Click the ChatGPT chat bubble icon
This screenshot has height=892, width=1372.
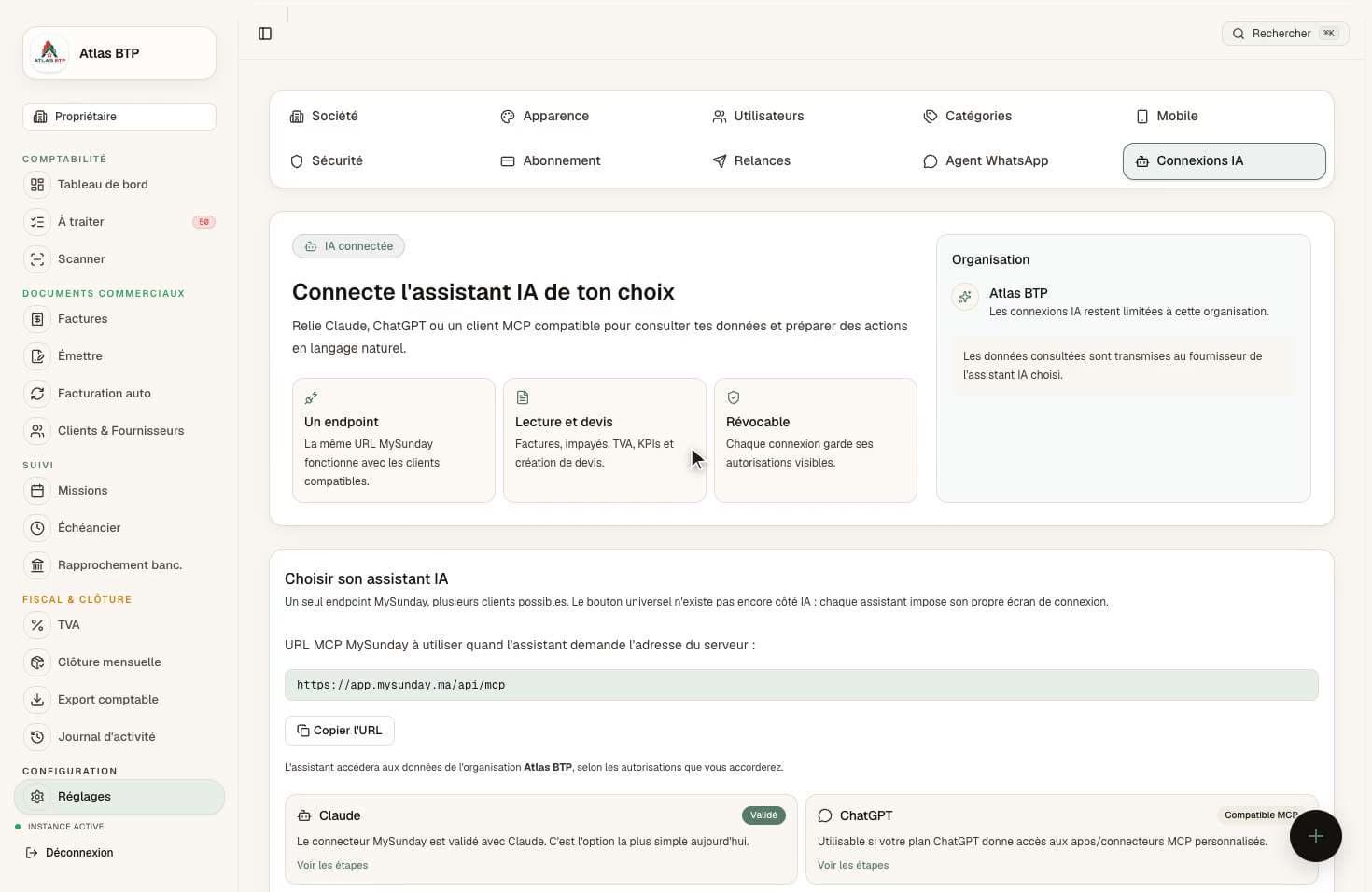pyautogui.click(x=825, y=815)
